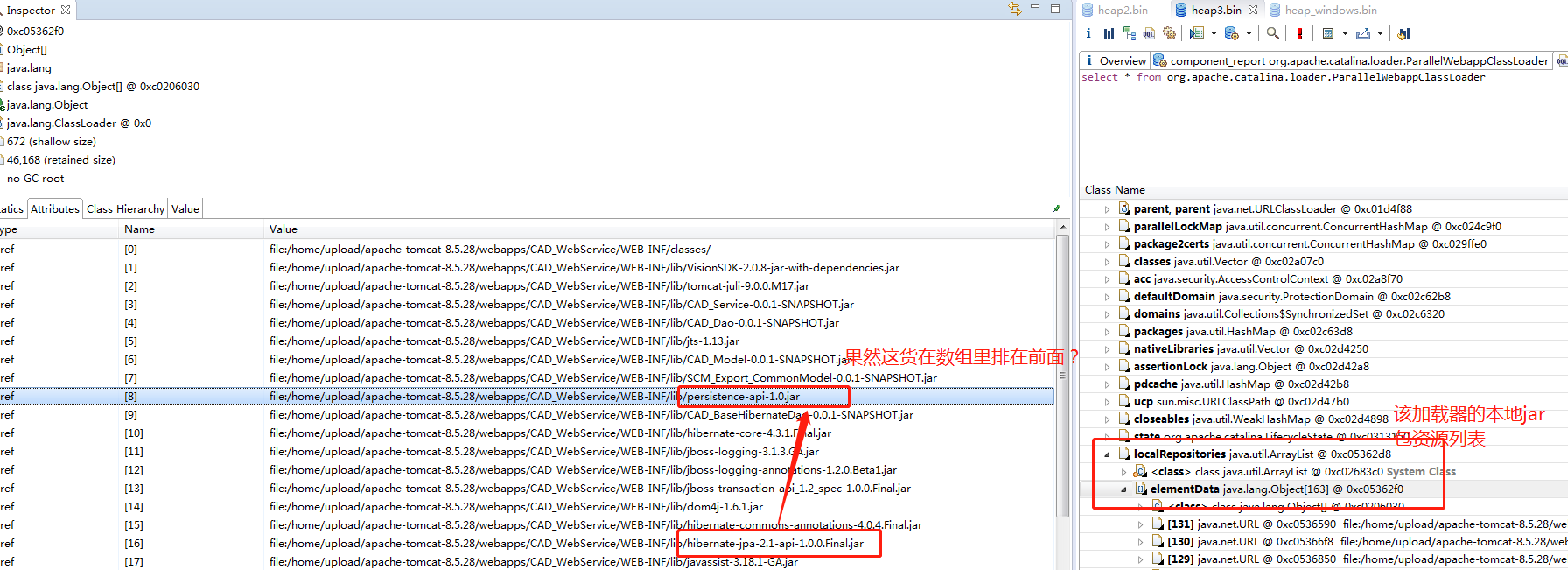Select row [14] dom4j-1.6.1.jar entry
This screenshot has width=1568, height=570.
point(527,507)
